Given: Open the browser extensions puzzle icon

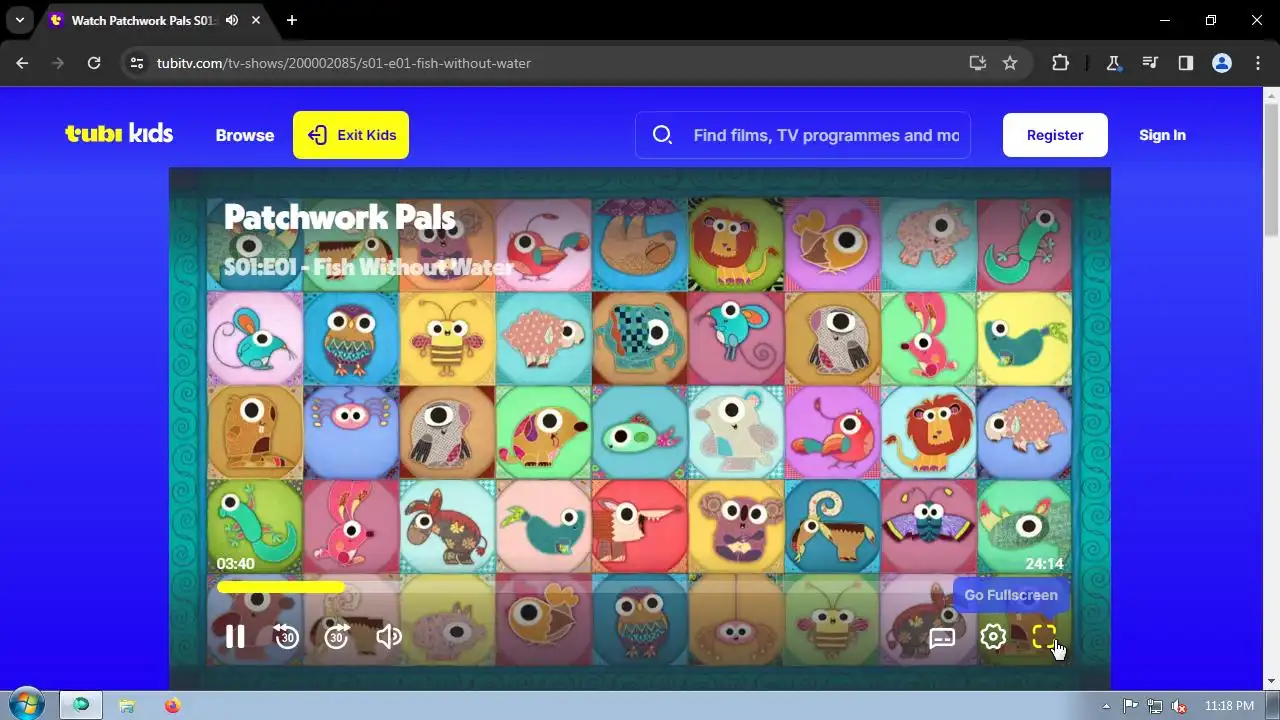Looking at the screenshot, I should coord(1060,63).
